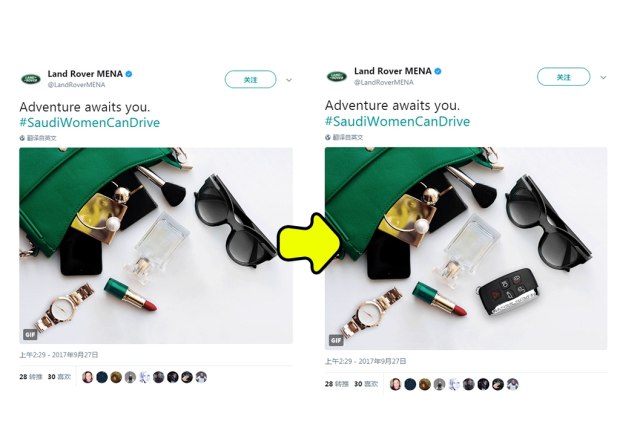Click the blue verified badge in the left tweet
Image resolution: width=620 pixels, height=442 pixels.
tap(129, 74)
